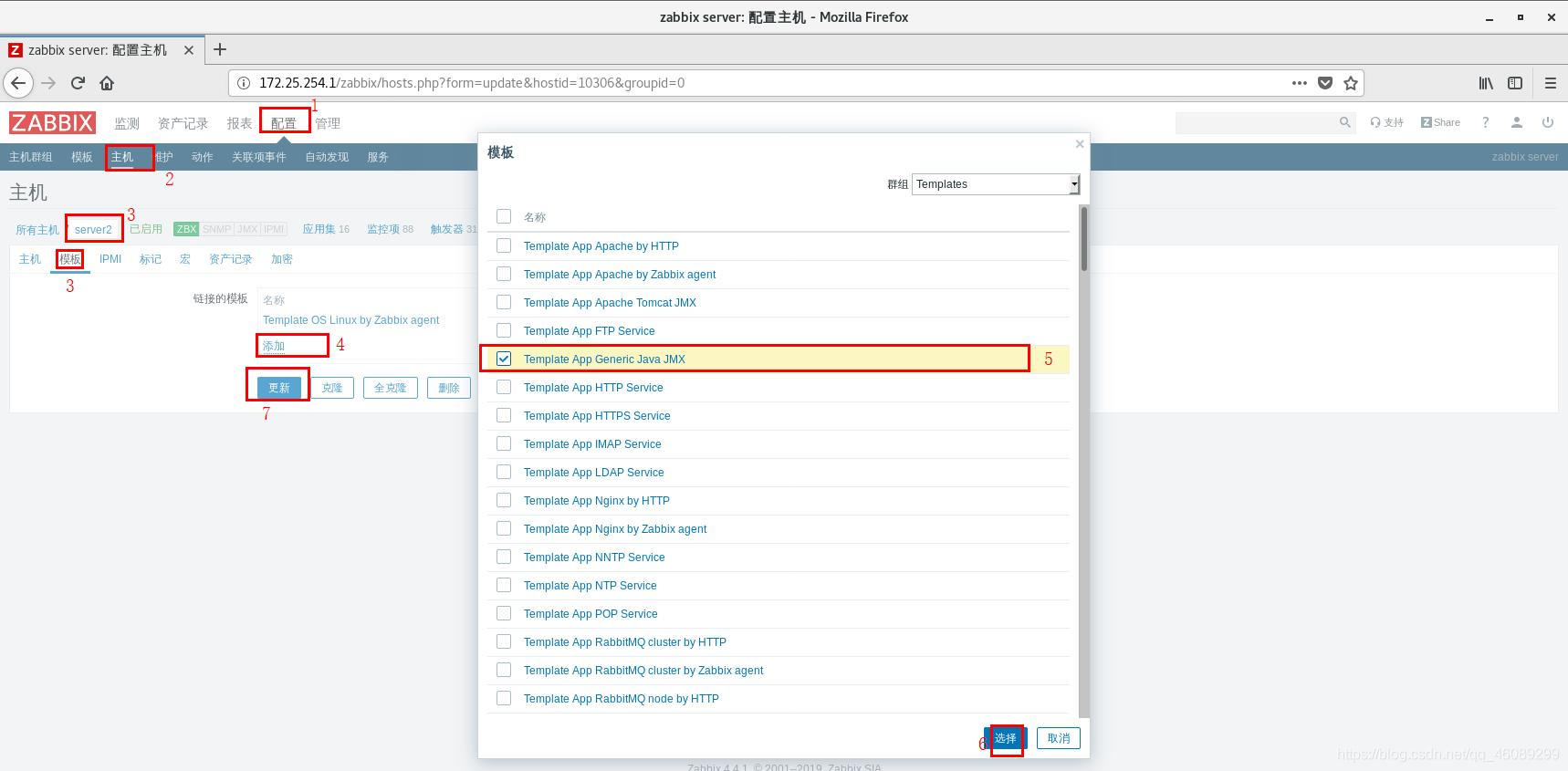This screenshot has height=771, width=1568.
Task: Click the 更新 button
Action: 278,388
